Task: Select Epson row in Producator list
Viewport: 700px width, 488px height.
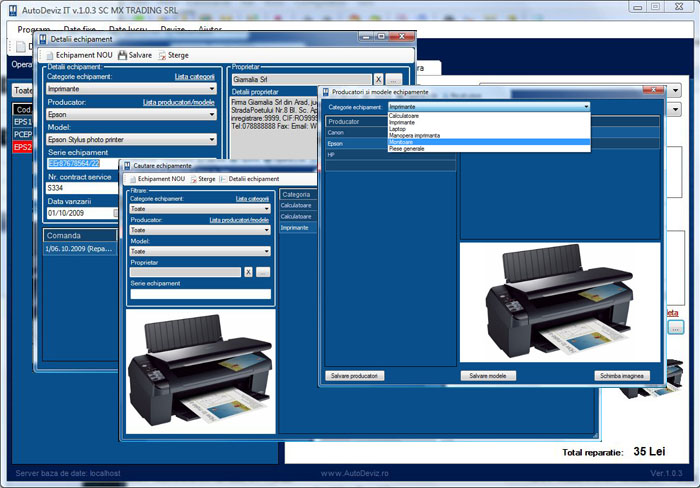Action: [357, 144]
